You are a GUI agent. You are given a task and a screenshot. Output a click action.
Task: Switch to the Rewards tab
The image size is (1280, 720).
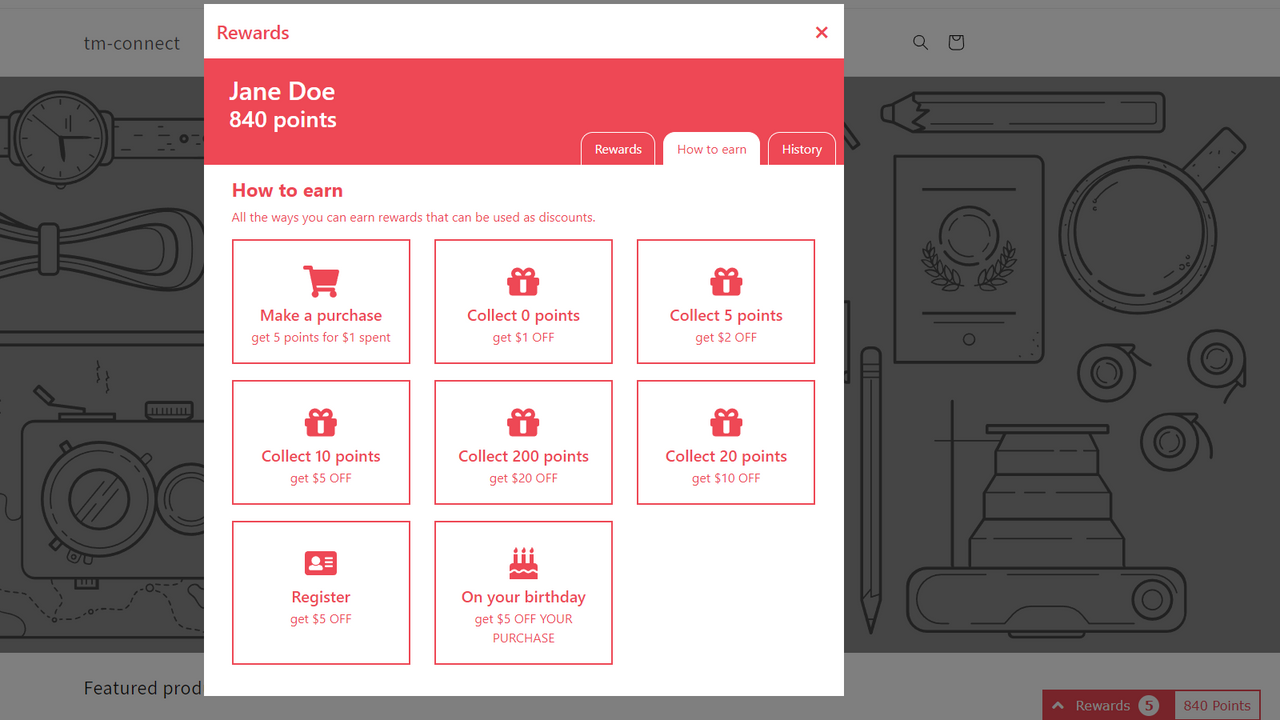tap(618, 149)
